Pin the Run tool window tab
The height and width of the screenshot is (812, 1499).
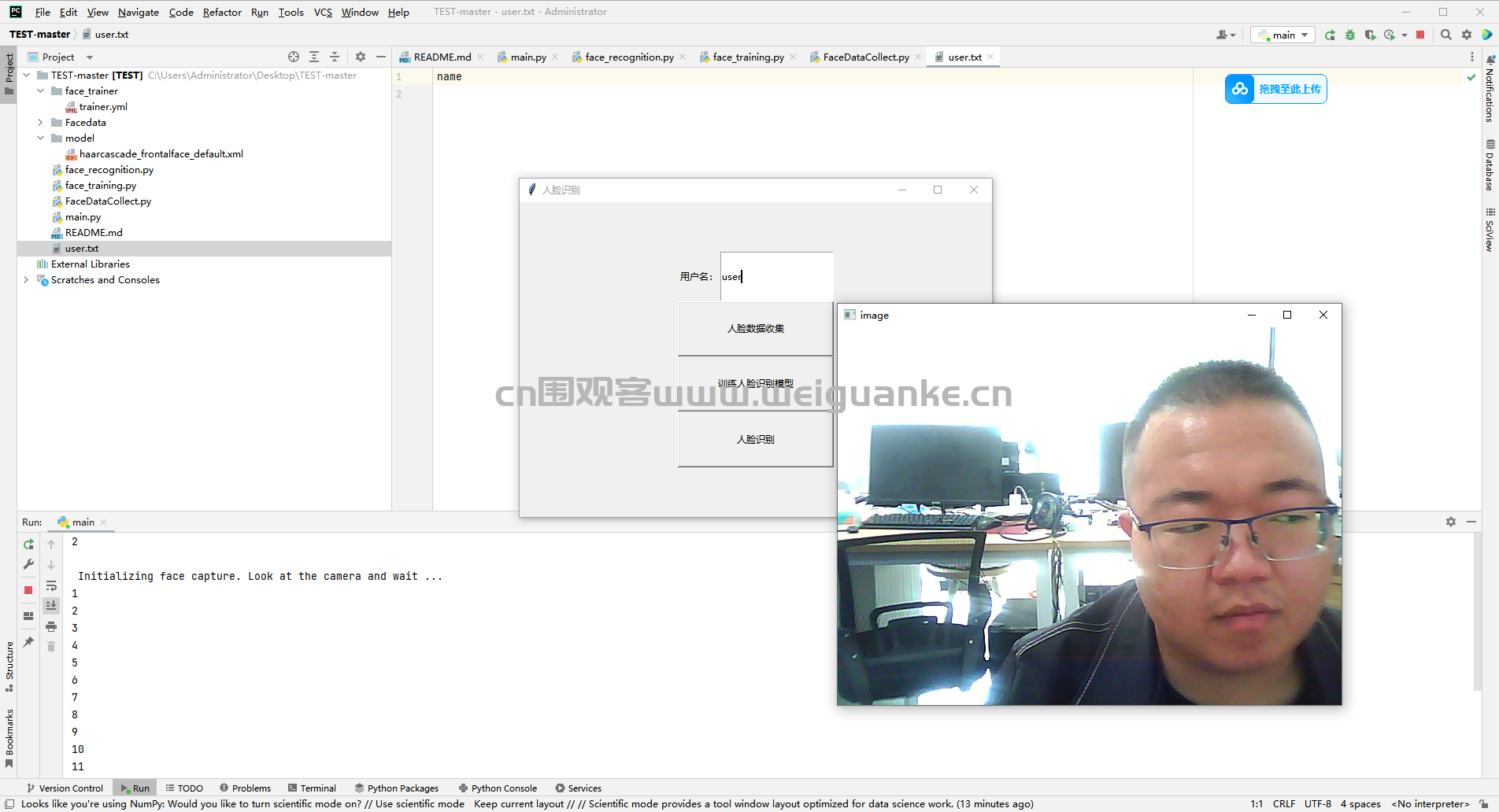point(28,642)
